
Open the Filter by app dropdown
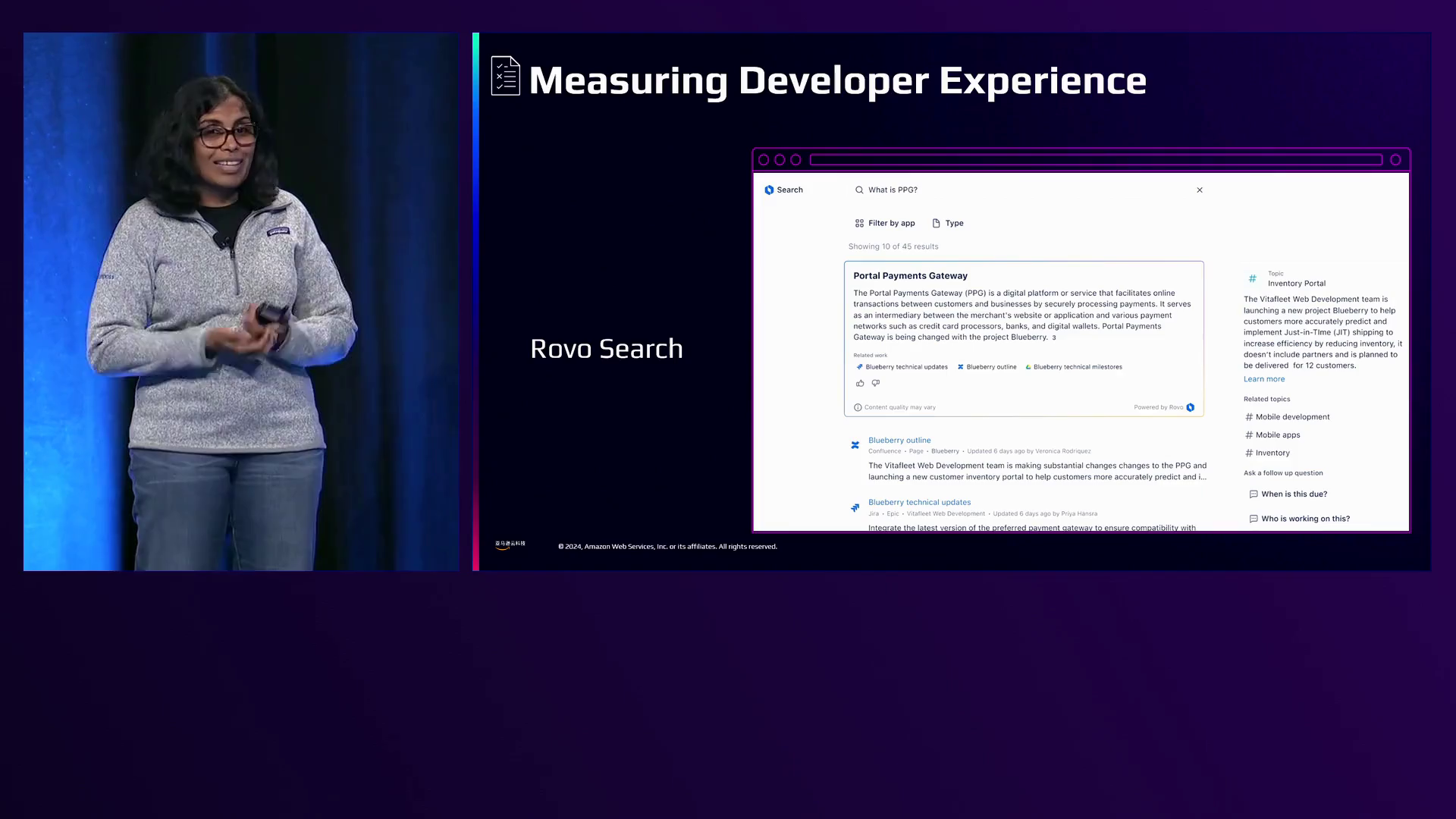click(885, 223)
